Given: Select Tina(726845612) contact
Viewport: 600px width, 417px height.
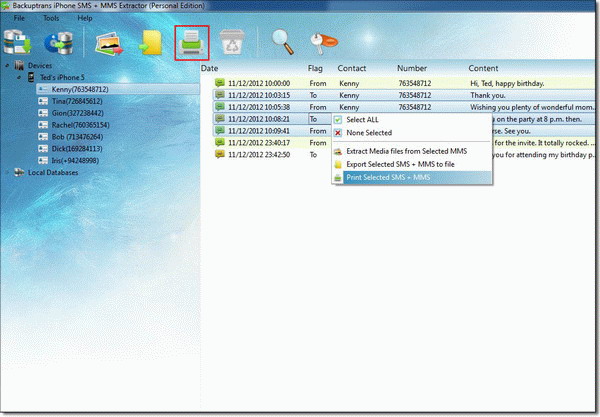Looking at the screenshot, I should tap(77, 101).
